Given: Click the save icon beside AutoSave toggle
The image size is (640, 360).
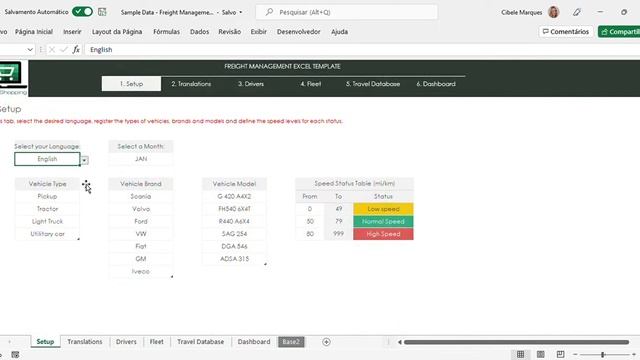Looking at the screenshot, I should click(x=102, y=12).
